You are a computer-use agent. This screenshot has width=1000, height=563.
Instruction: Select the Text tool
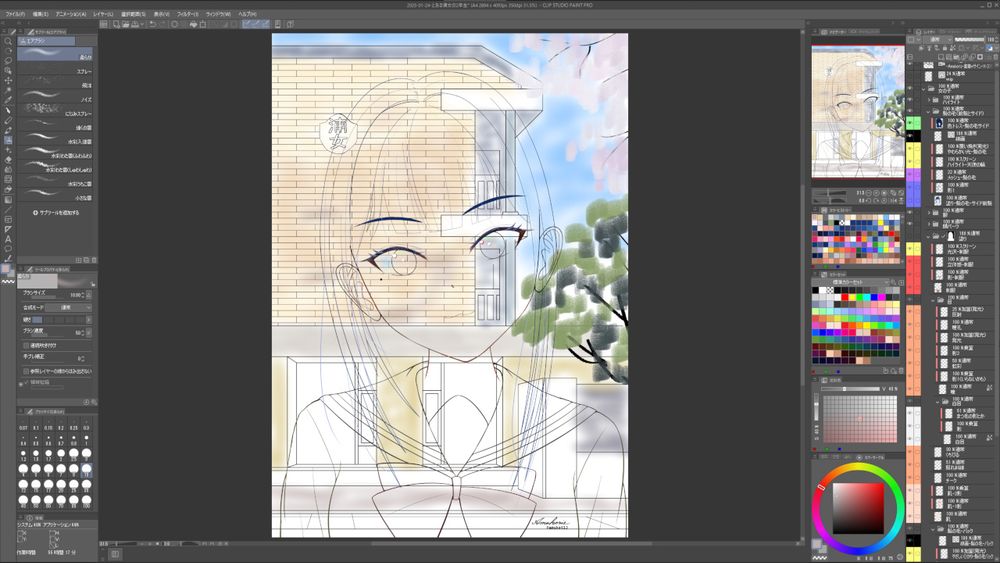pyautogui.click(x=8, y=239)
